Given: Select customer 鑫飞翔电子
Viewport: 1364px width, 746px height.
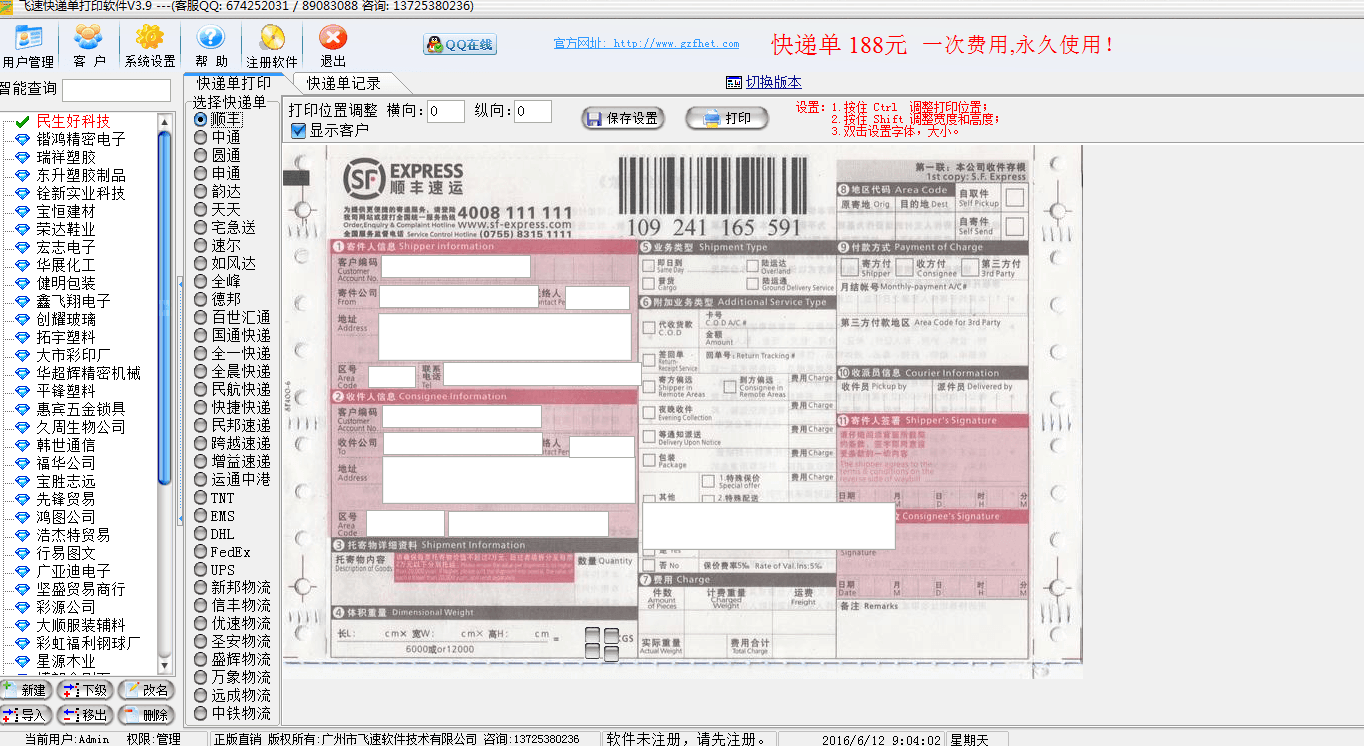Looking at the screenshot, I should tap(73, 301).
